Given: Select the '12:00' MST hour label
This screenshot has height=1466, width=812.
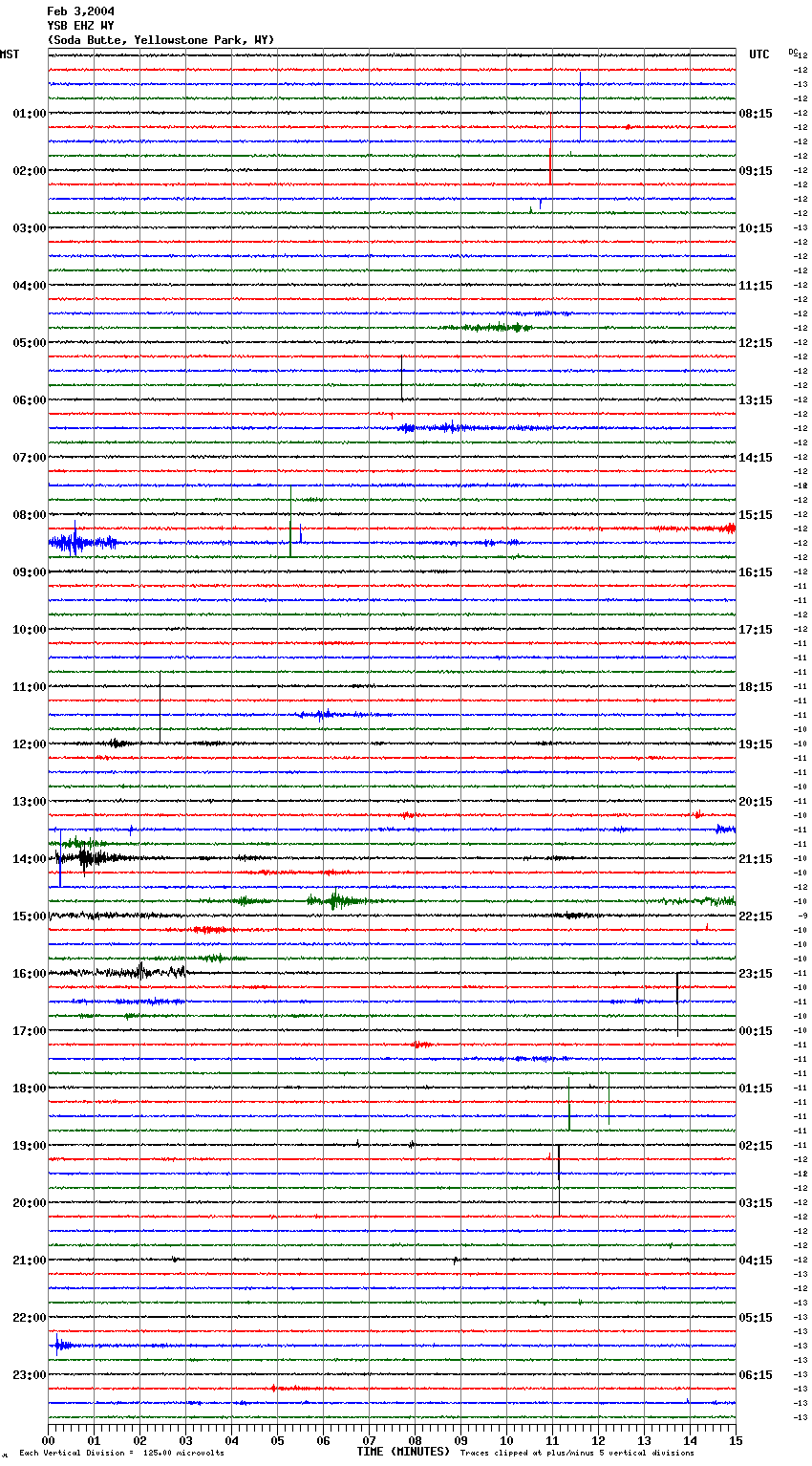Looking at the screenshot, I should point(30,744).
